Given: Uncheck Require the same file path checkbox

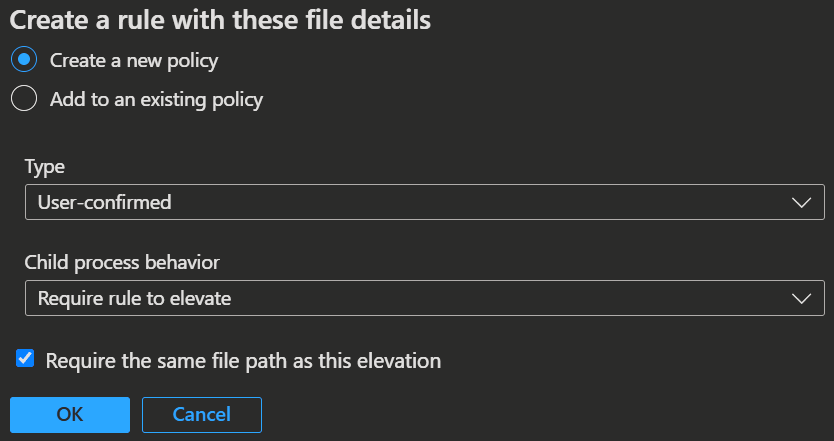Looking at the screenshot, I should coord(24,359).
